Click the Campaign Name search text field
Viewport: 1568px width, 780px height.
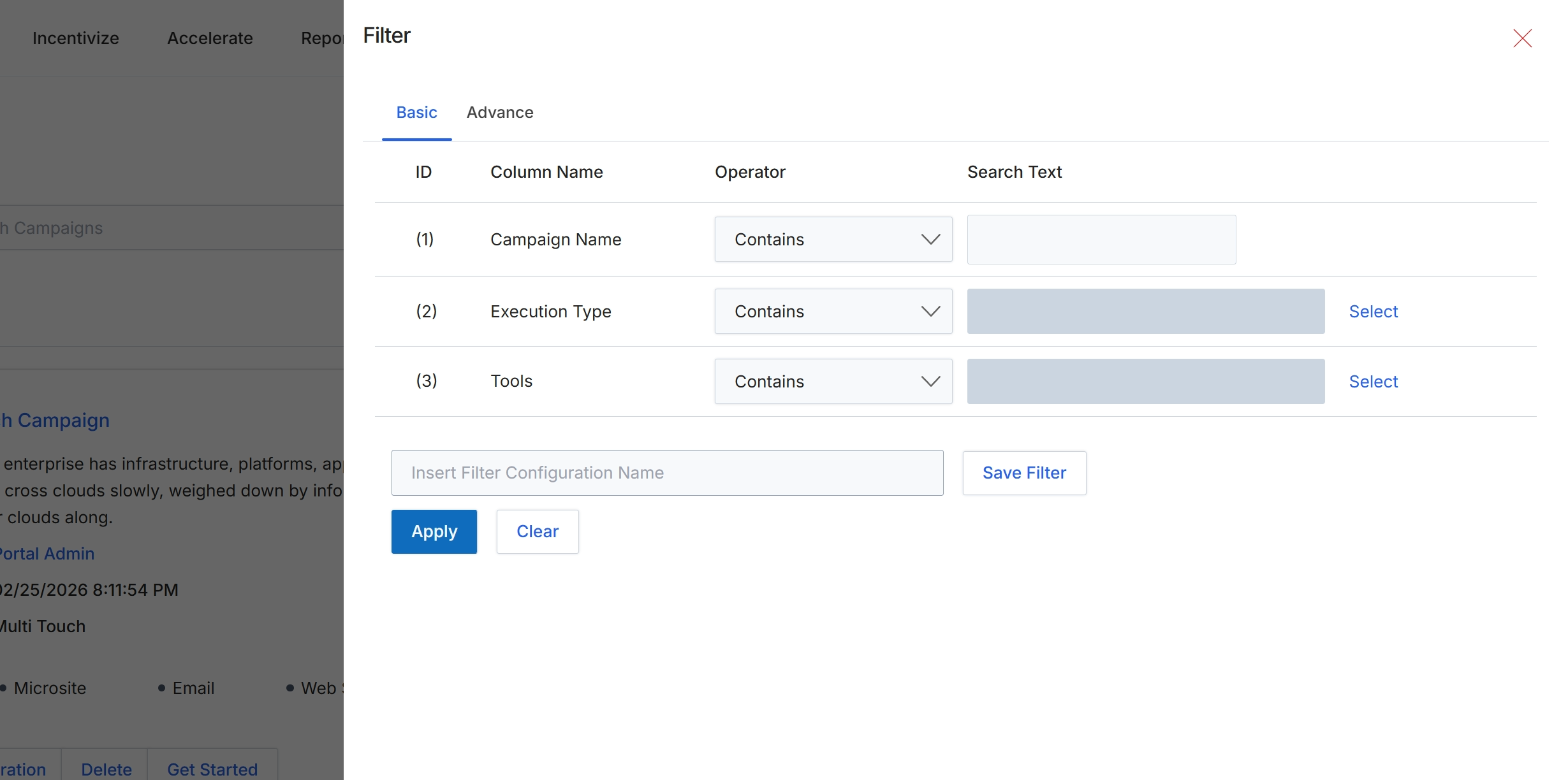tap(1101, 240)
